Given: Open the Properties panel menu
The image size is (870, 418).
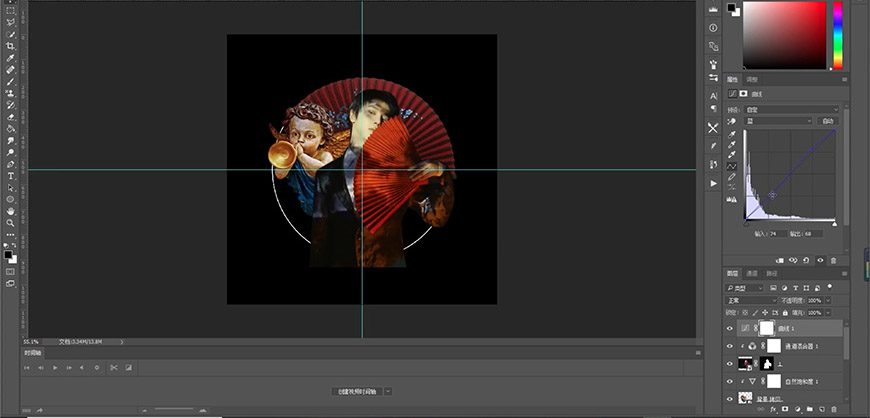Looking at the screenshot, I should point(844,80).
